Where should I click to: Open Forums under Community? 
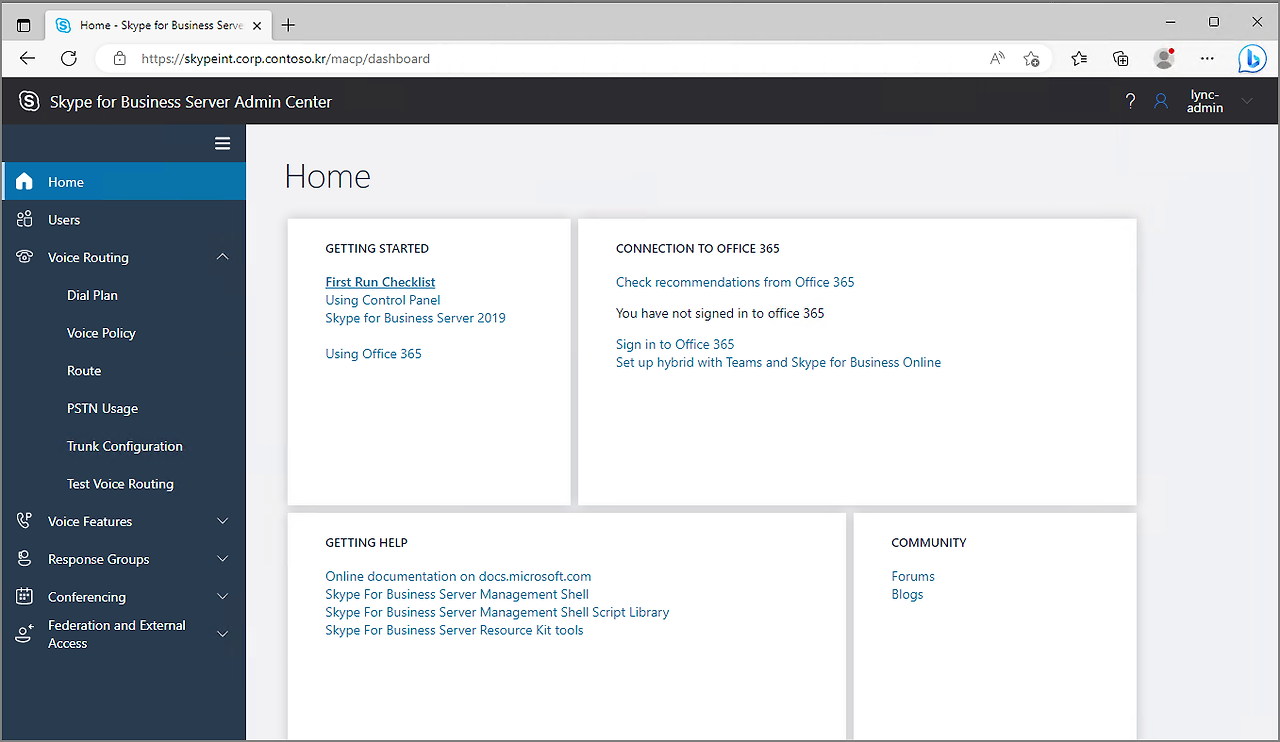[x=912, y=575]
